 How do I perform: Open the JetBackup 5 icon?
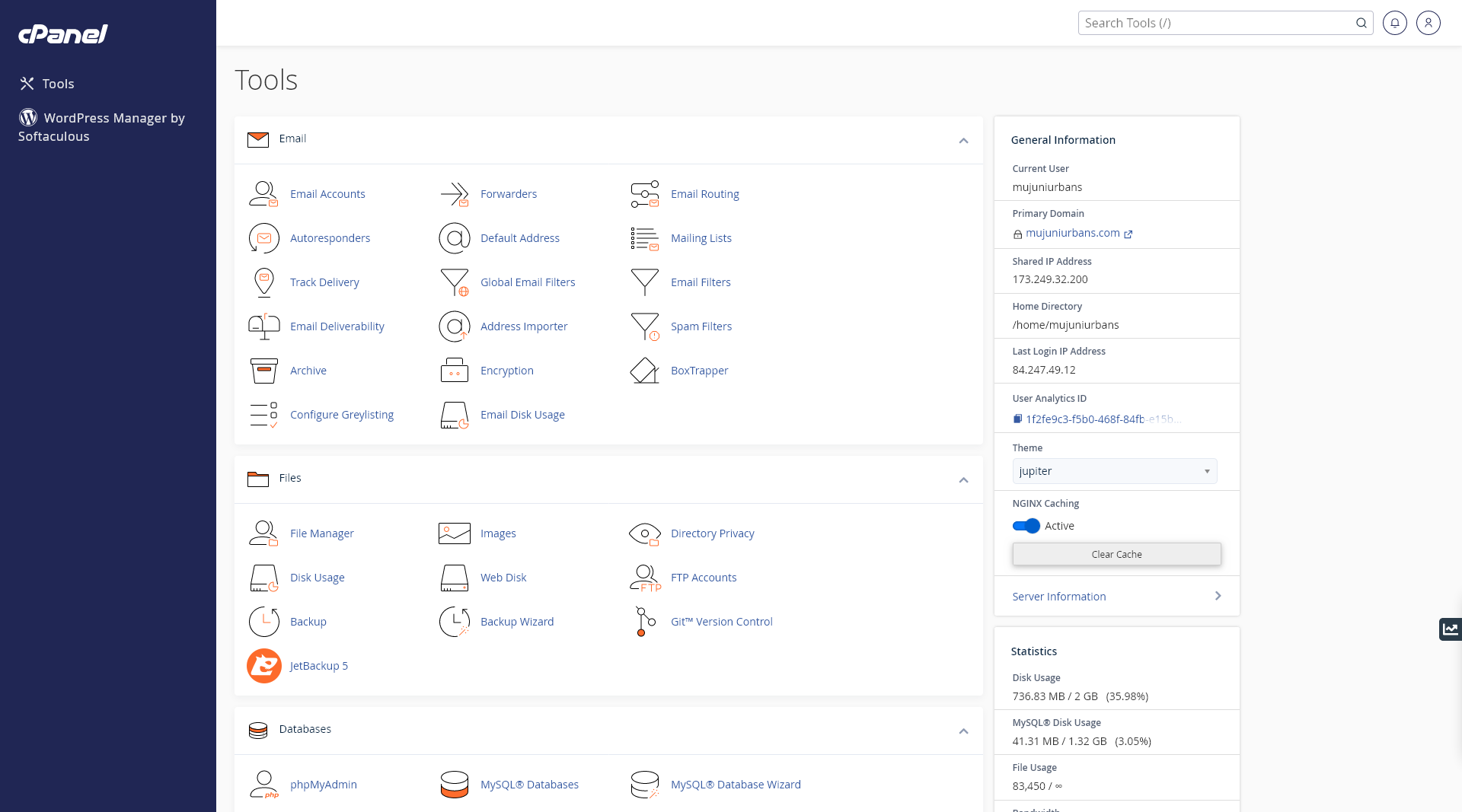[263, 666]
